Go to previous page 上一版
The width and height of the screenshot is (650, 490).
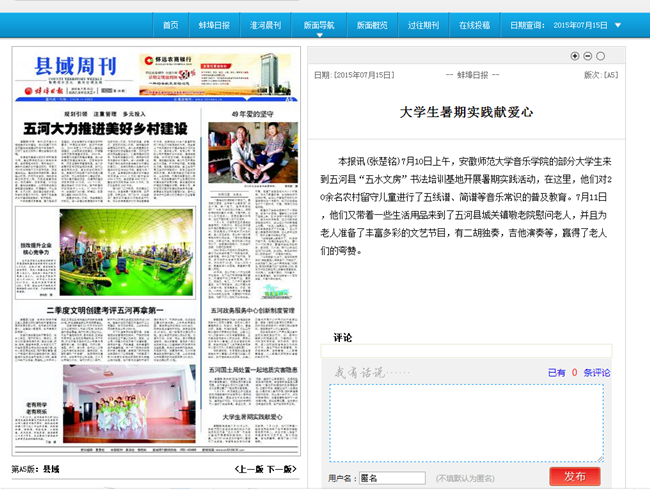pos(247,469)
